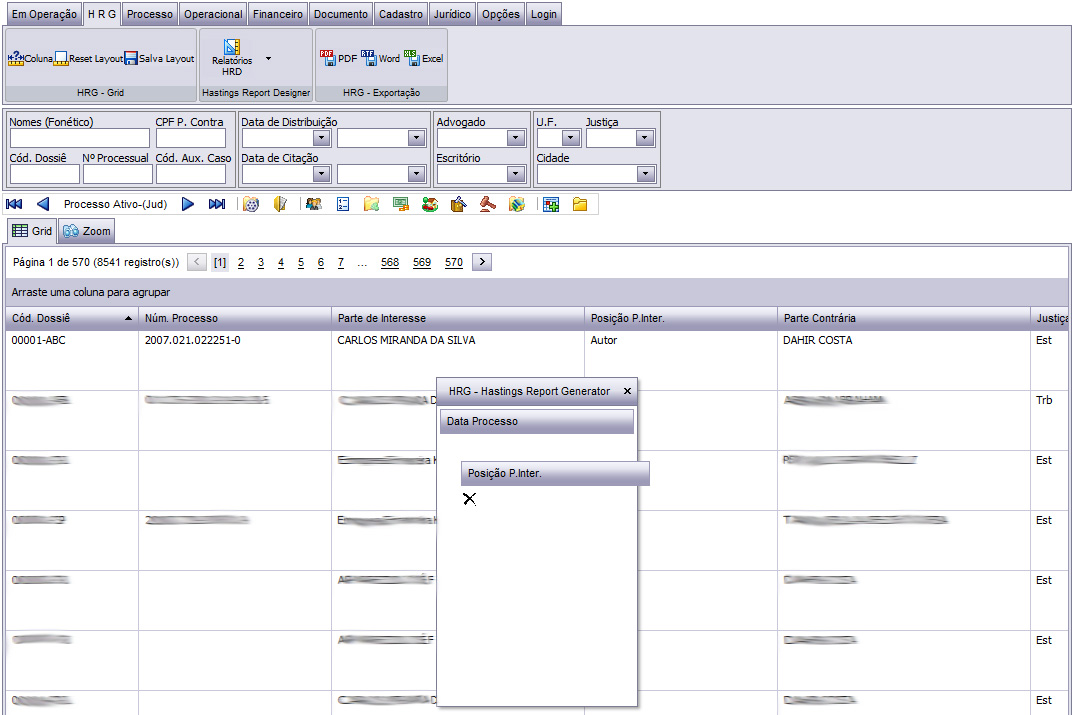Click the film reel folder icon
The height and width of the screenshot is (715, 1073).
[251, 204]
